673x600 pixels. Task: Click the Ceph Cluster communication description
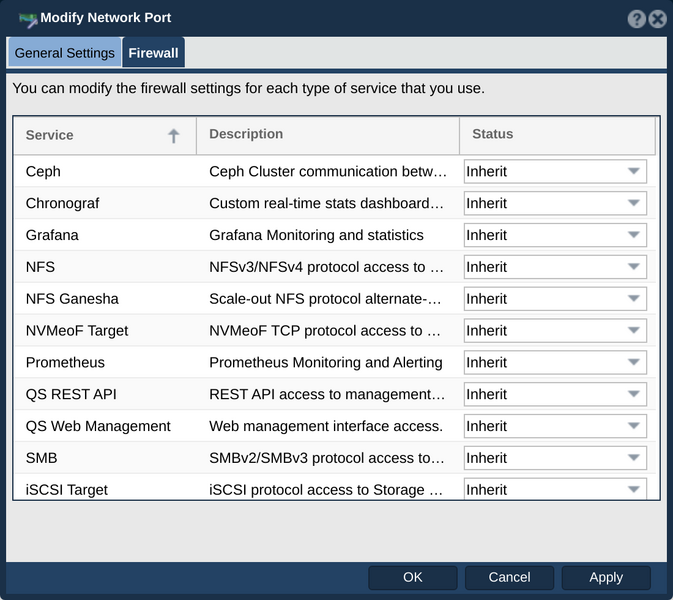pos(328,171)
